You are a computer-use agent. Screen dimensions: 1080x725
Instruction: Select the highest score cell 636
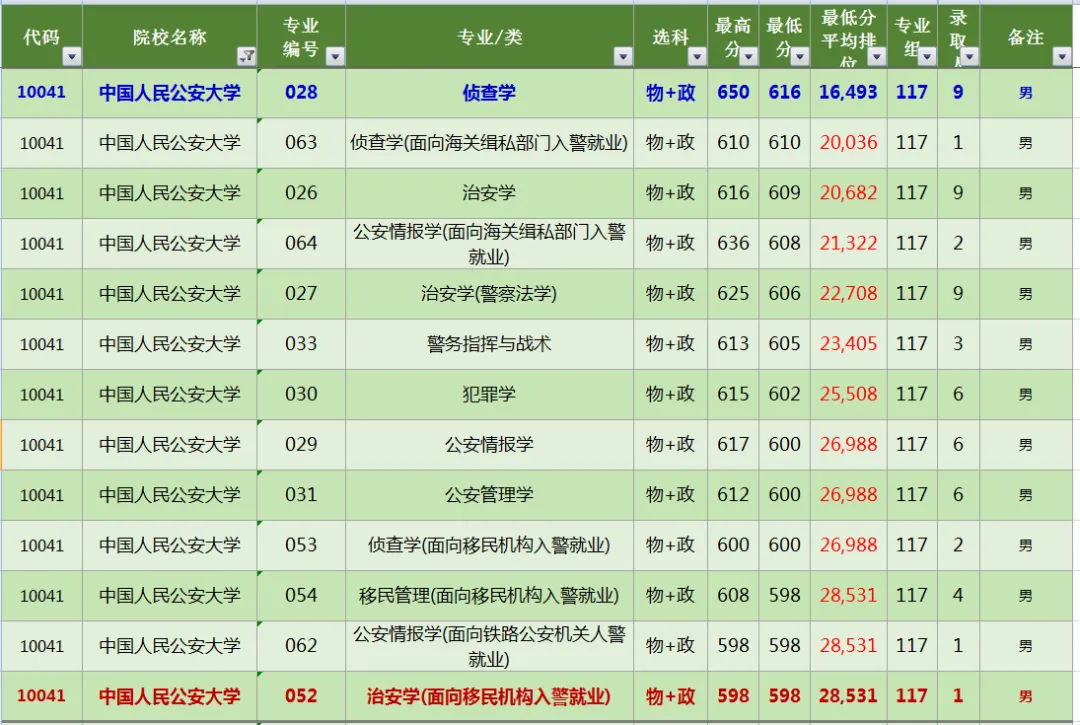(733, 243)
